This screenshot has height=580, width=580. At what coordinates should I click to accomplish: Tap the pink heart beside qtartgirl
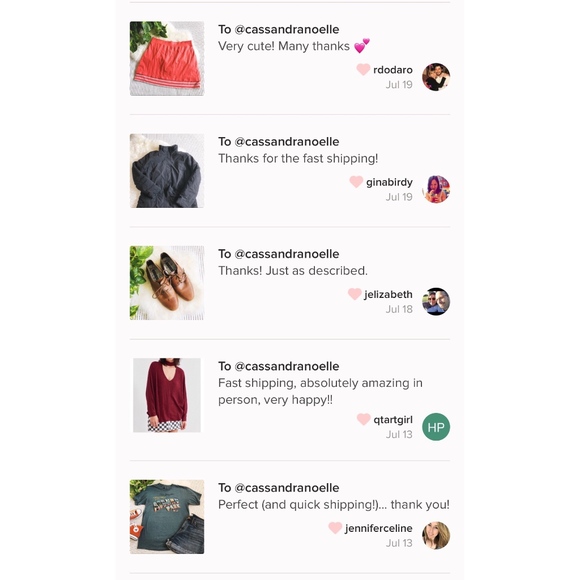point(363,419)
